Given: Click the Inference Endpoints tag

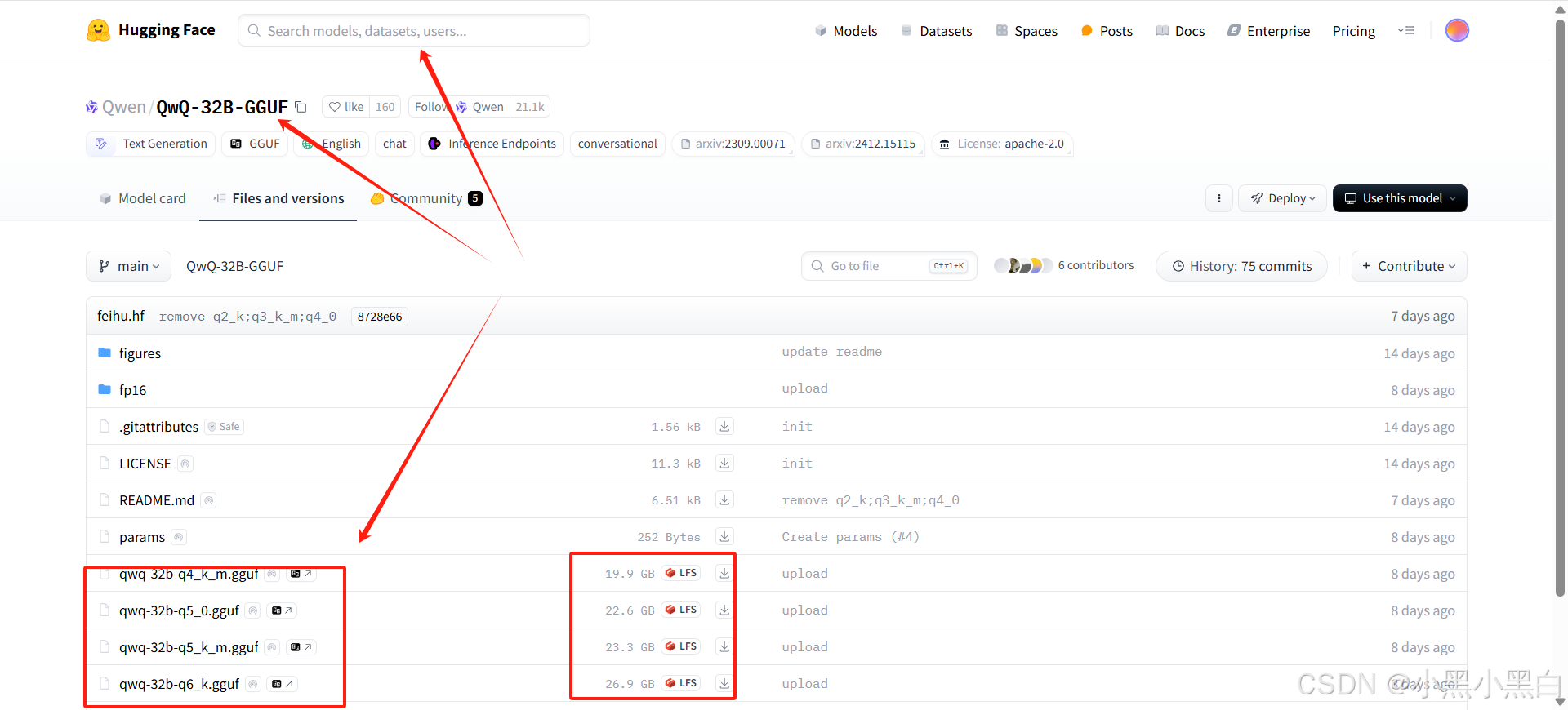Looking at the screenshot, I should tap(492, 144).
